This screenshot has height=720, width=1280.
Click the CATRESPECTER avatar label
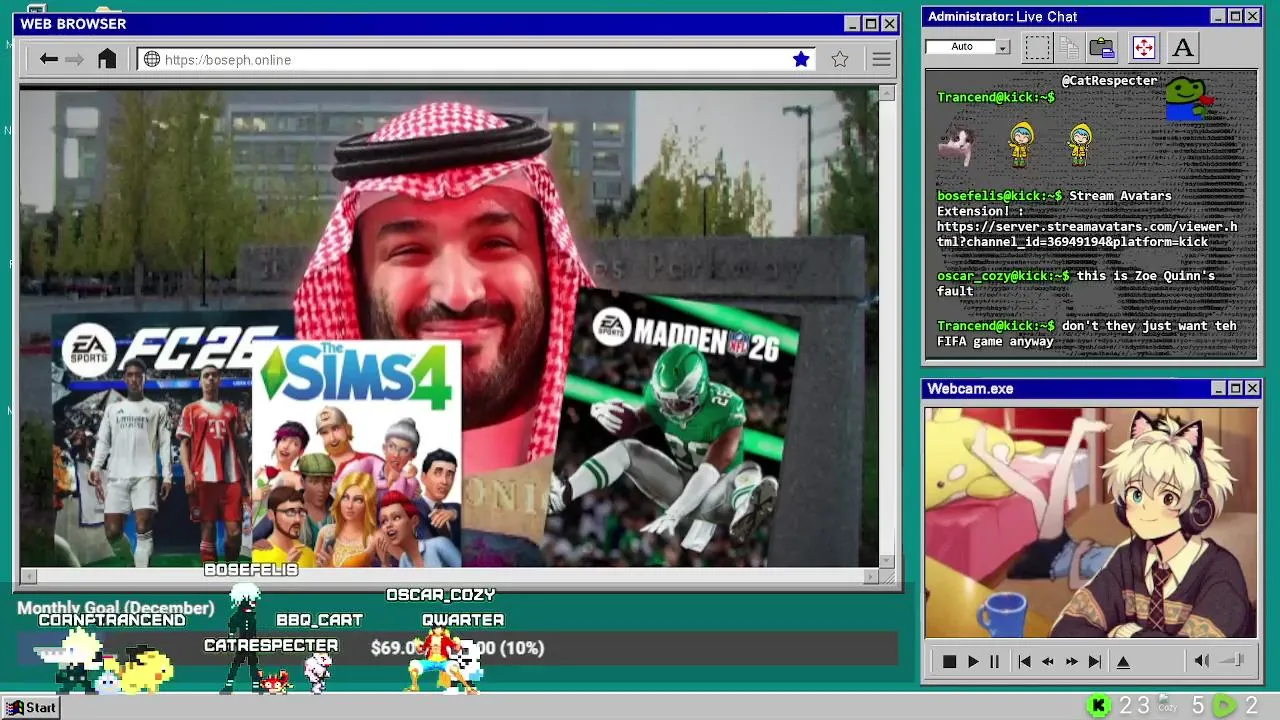tap(271, 646)
